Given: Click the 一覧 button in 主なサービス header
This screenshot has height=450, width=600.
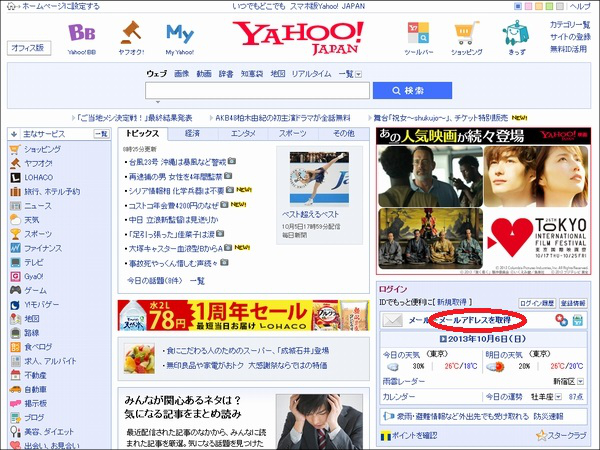Looking at the screenshot, I should (x=101, y=134).
